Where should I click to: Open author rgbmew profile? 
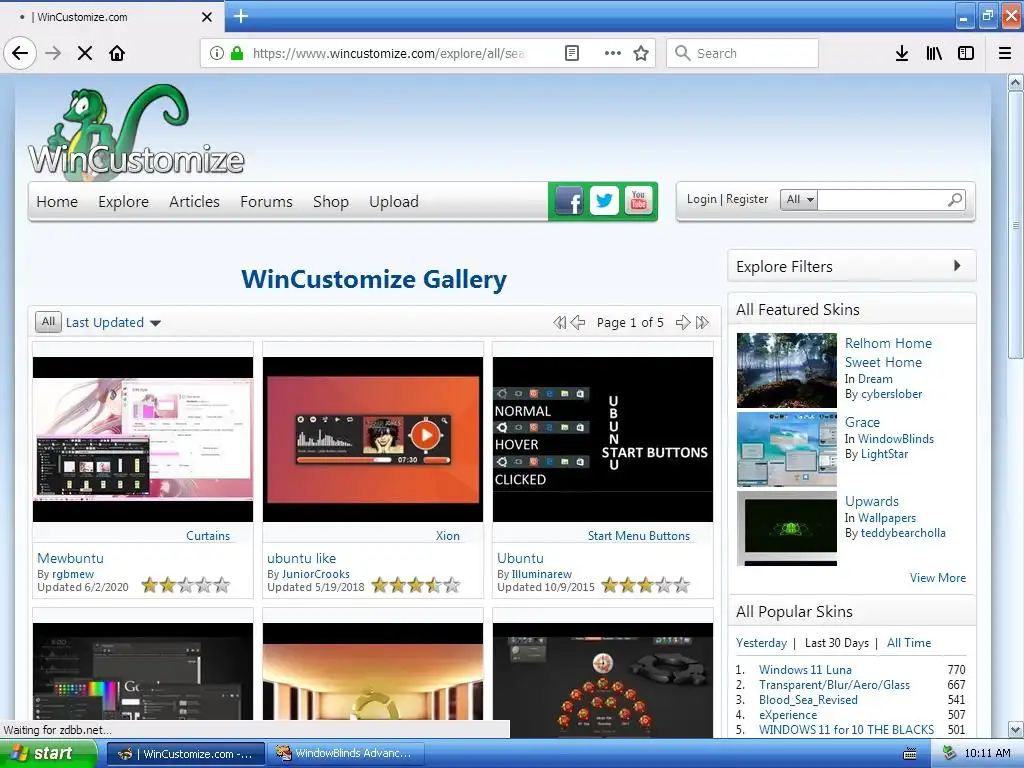click(72, 574)
